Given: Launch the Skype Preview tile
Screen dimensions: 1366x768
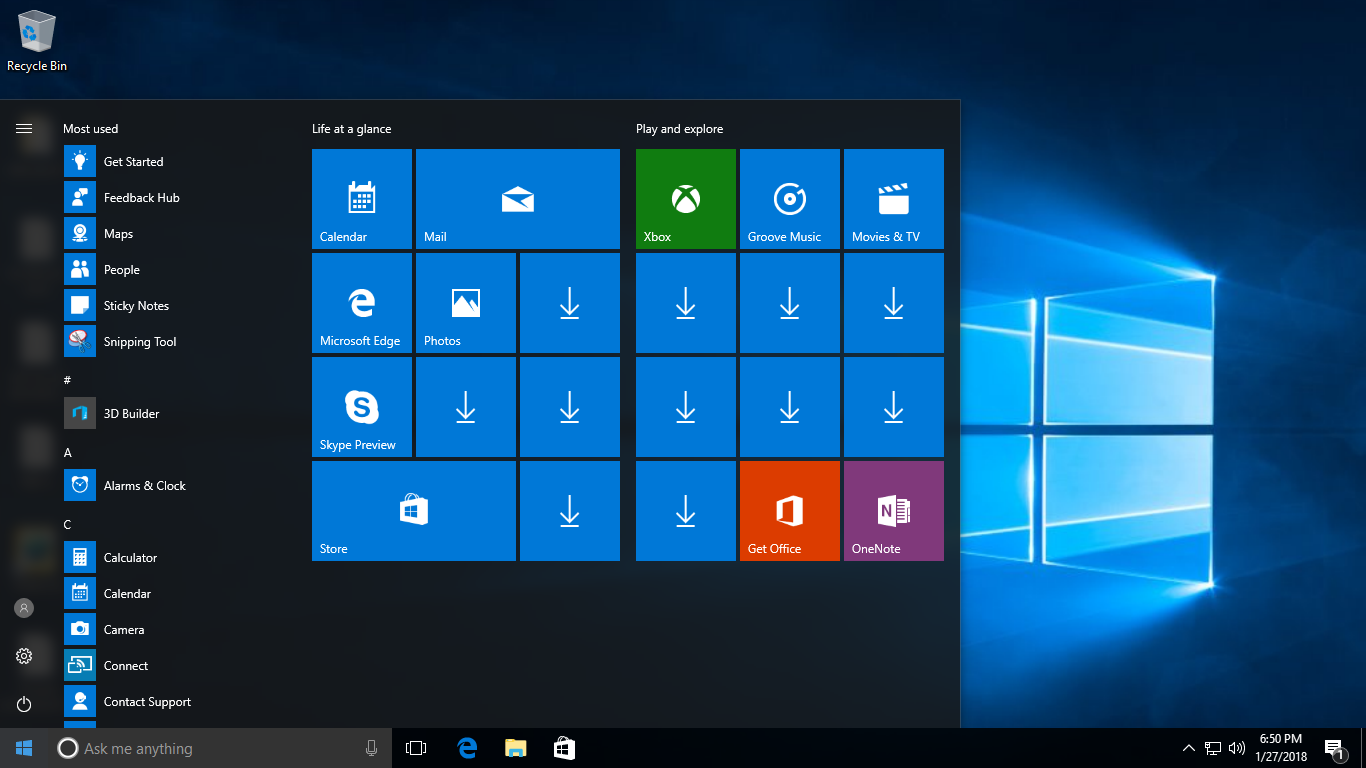Looking at the screenshot, I should click(x=362, y=407).
